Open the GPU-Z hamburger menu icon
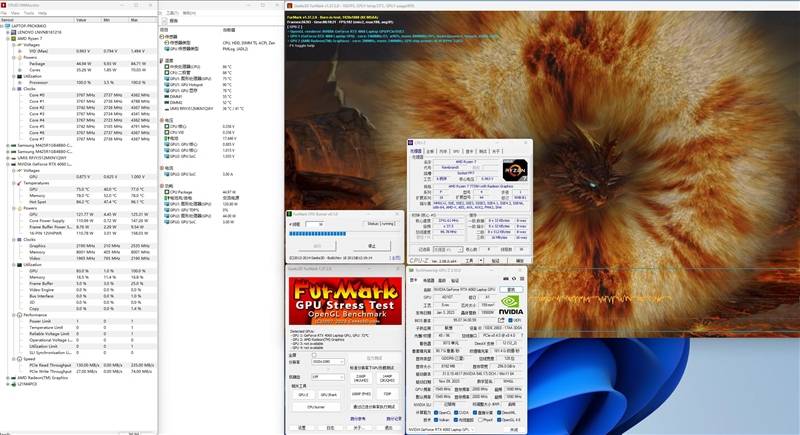 click(x=522, y=278)
